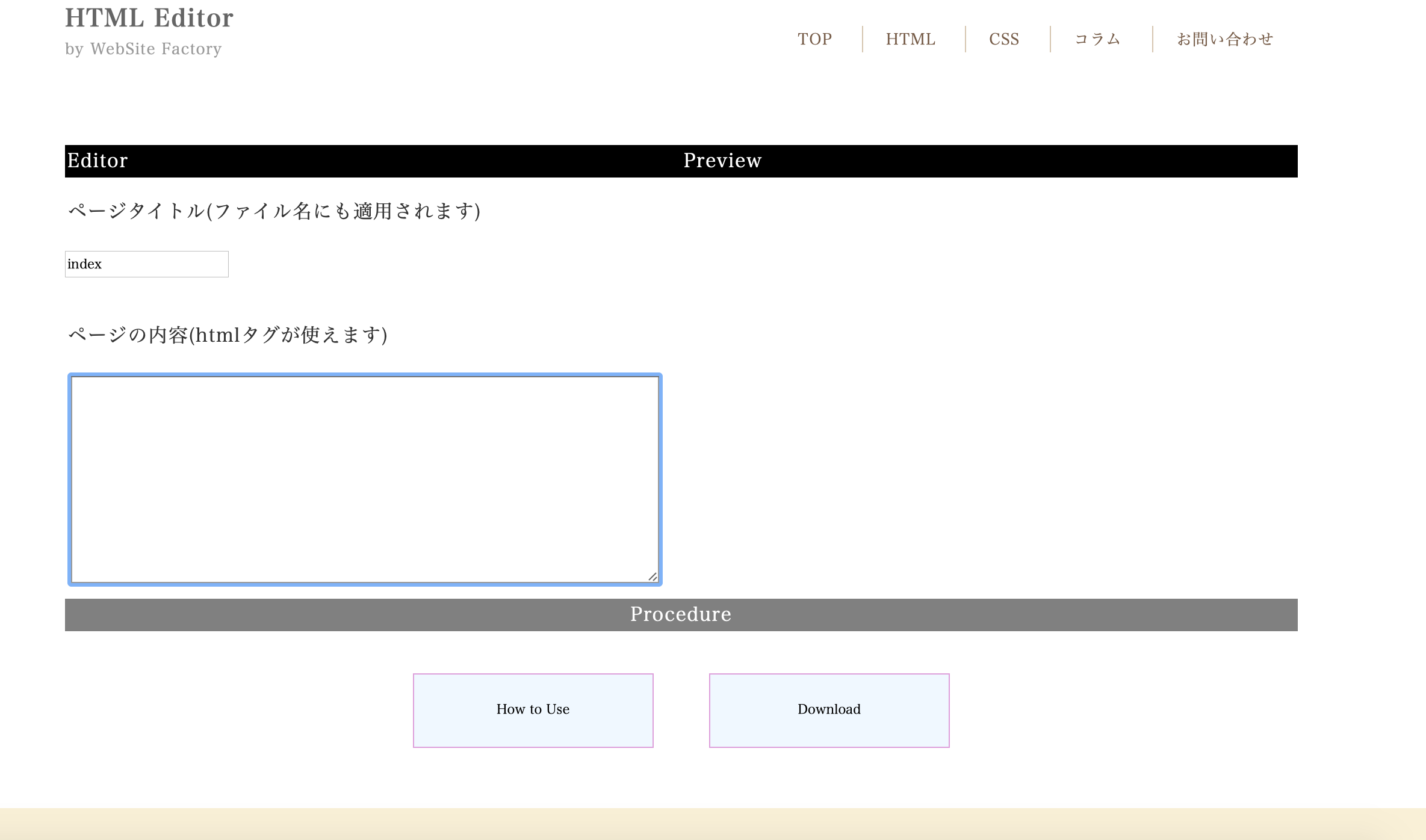The image size is (1426, 840).
Task: Go to the HTML navigation item
Action: (x=910, y=39)
